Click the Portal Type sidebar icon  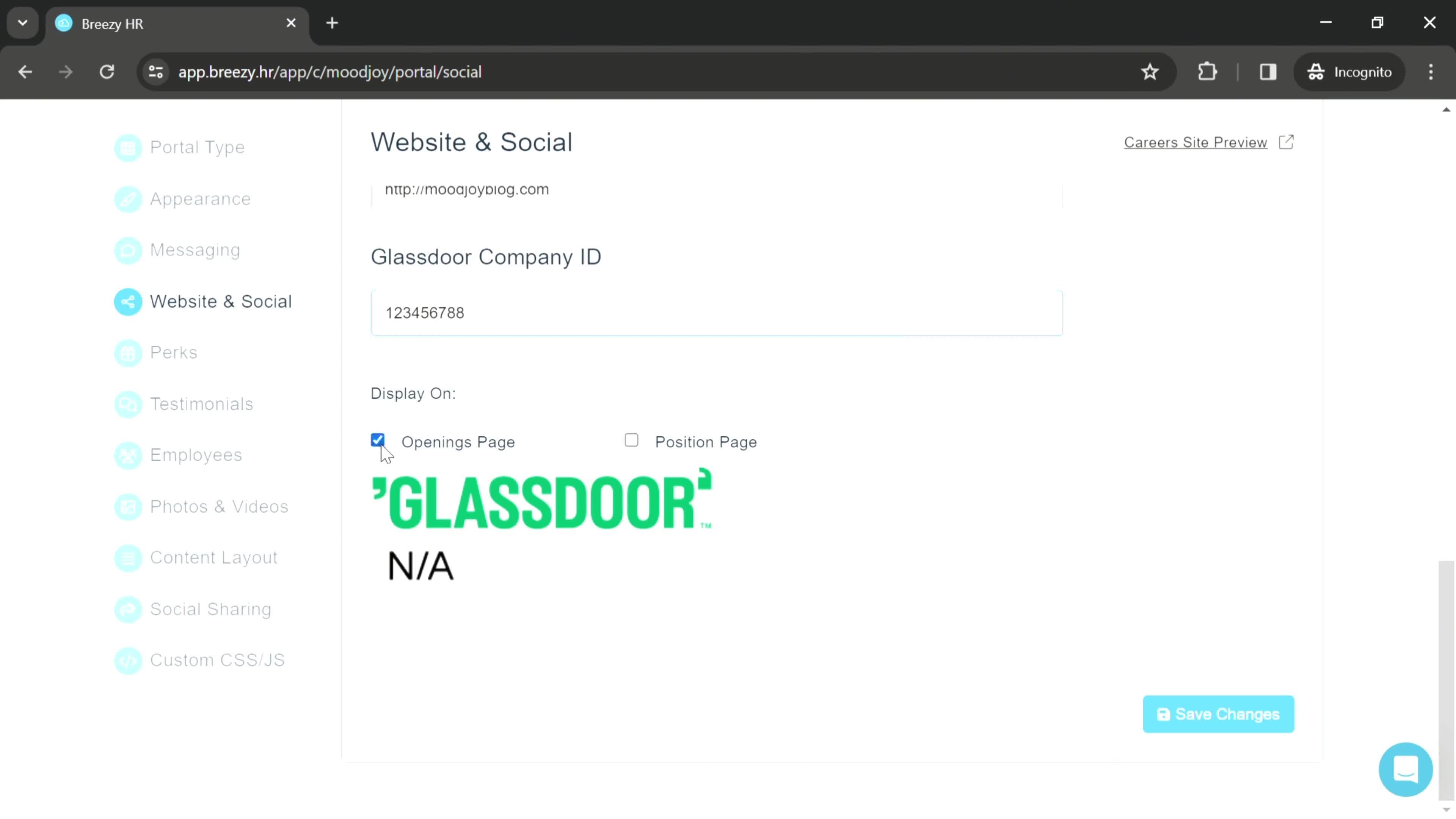tap(128, 147)
